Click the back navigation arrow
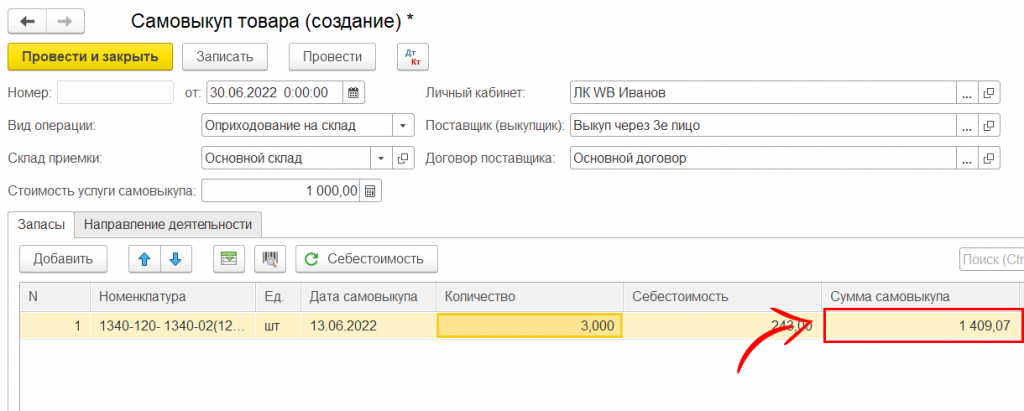Screen dimensions: 1024x411 click(27, 20)
